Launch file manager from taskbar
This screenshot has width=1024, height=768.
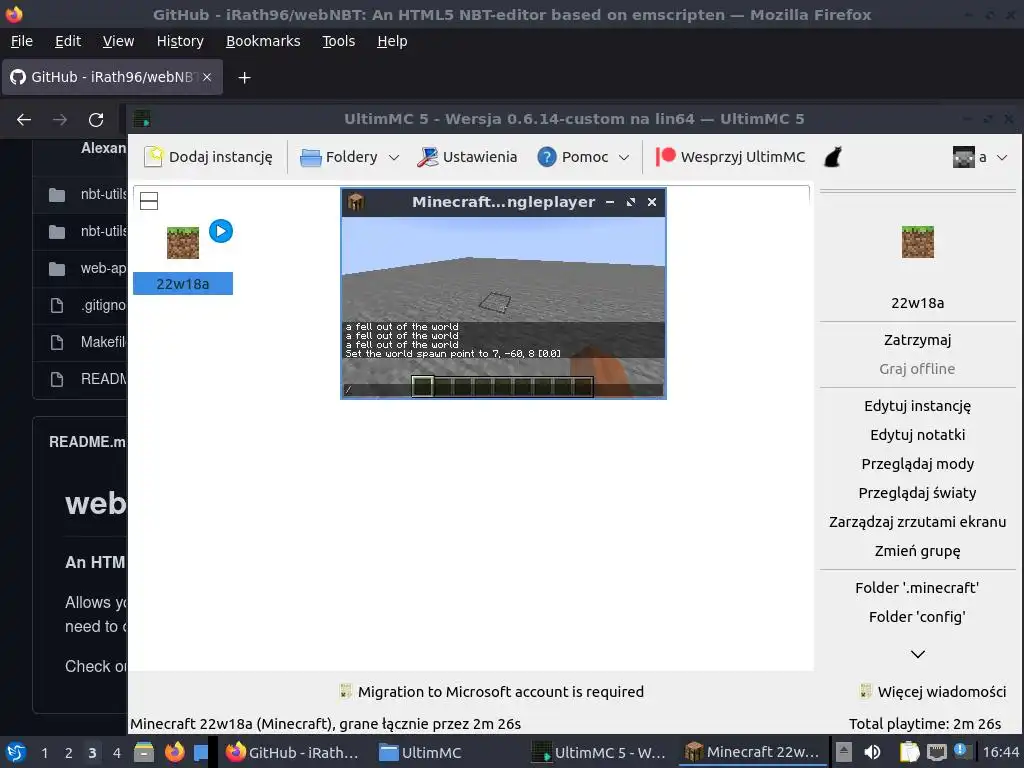[x=144, y=752]
